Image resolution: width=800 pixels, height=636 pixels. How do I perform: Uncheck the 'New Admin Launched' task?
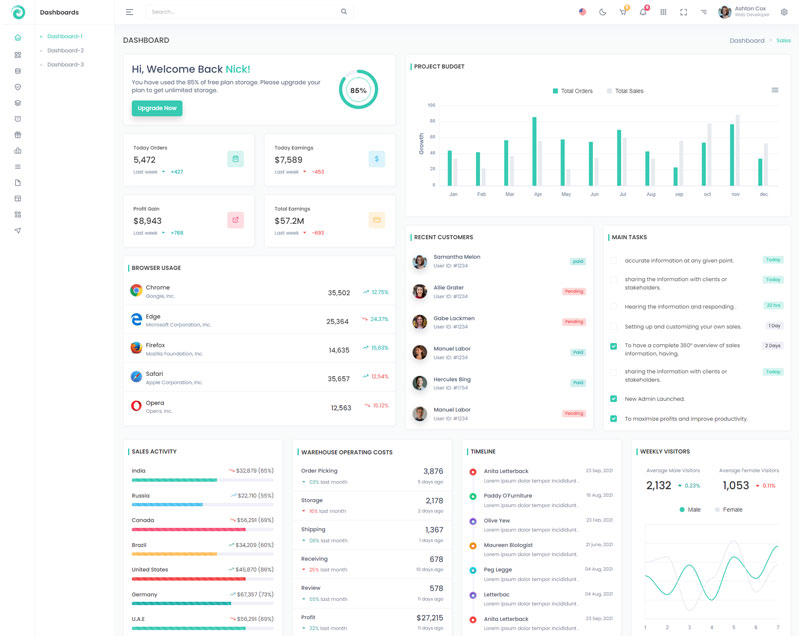pos(614,399)
